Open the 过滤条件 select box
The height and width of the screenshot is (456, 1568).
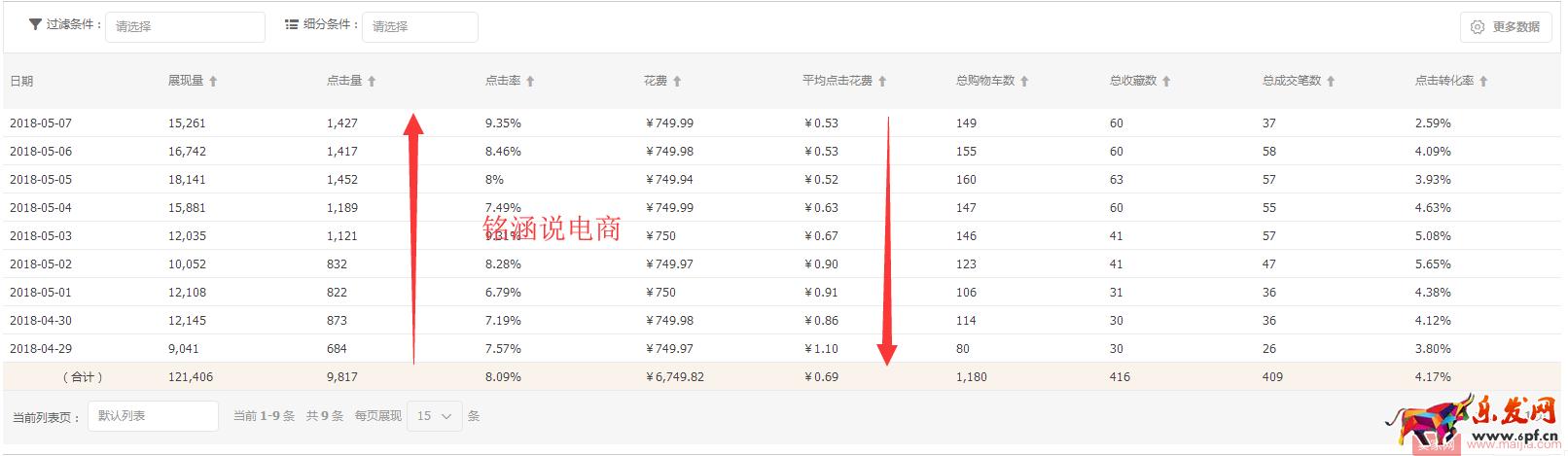pos(185,27)
